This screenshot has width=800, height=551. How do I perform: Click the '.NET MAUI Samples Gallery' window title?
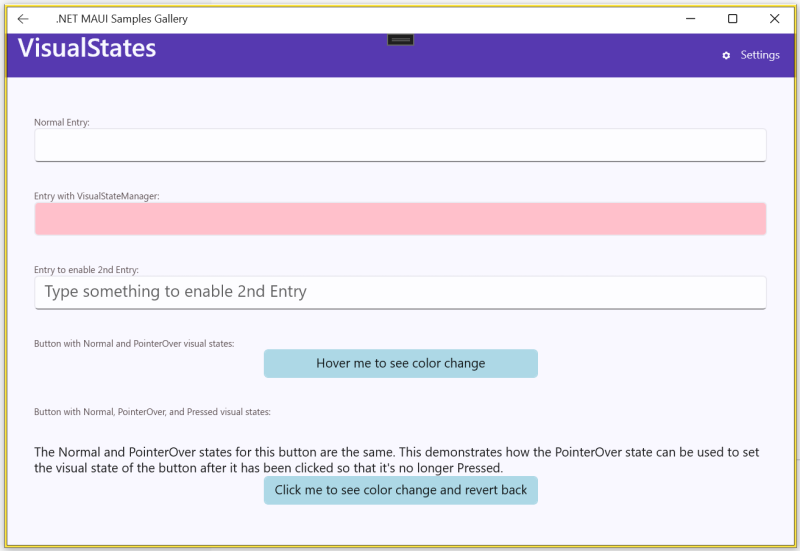point(121,19)
